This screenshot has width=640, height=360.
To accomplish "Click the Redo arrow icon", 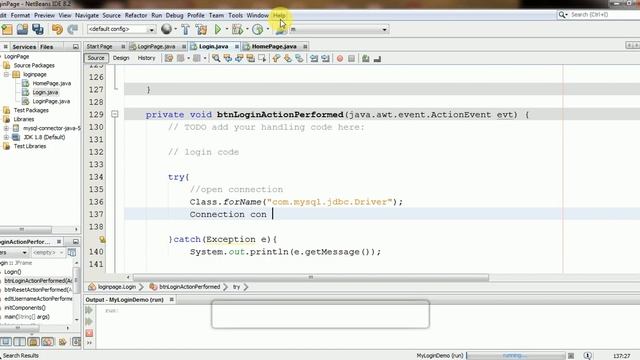I will [x=73, y=29].
